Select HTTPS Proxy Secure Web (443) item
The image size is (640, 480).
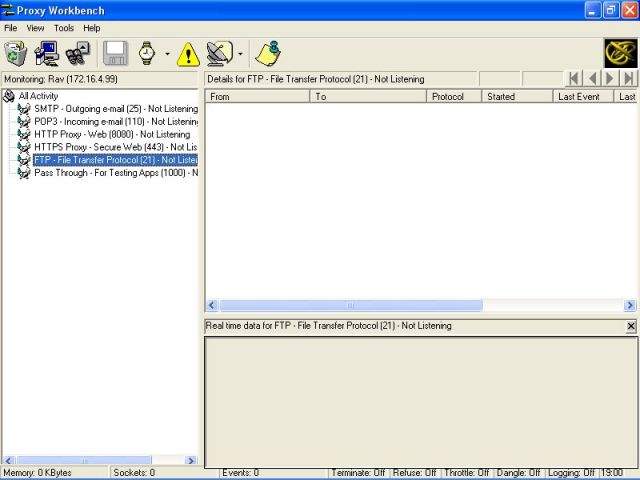pyautogui.click(x=116, y=147)
